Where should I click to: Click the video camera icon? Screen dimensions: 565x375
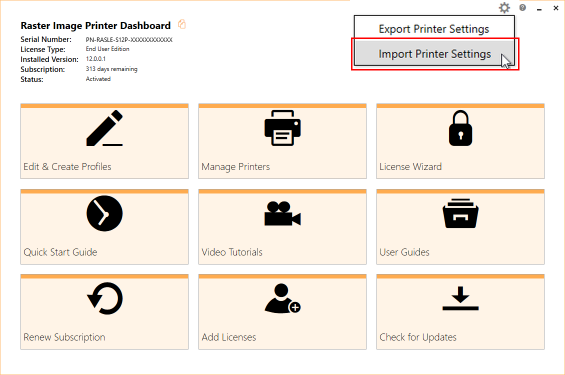pyautogui.click(x=282, y=213)
